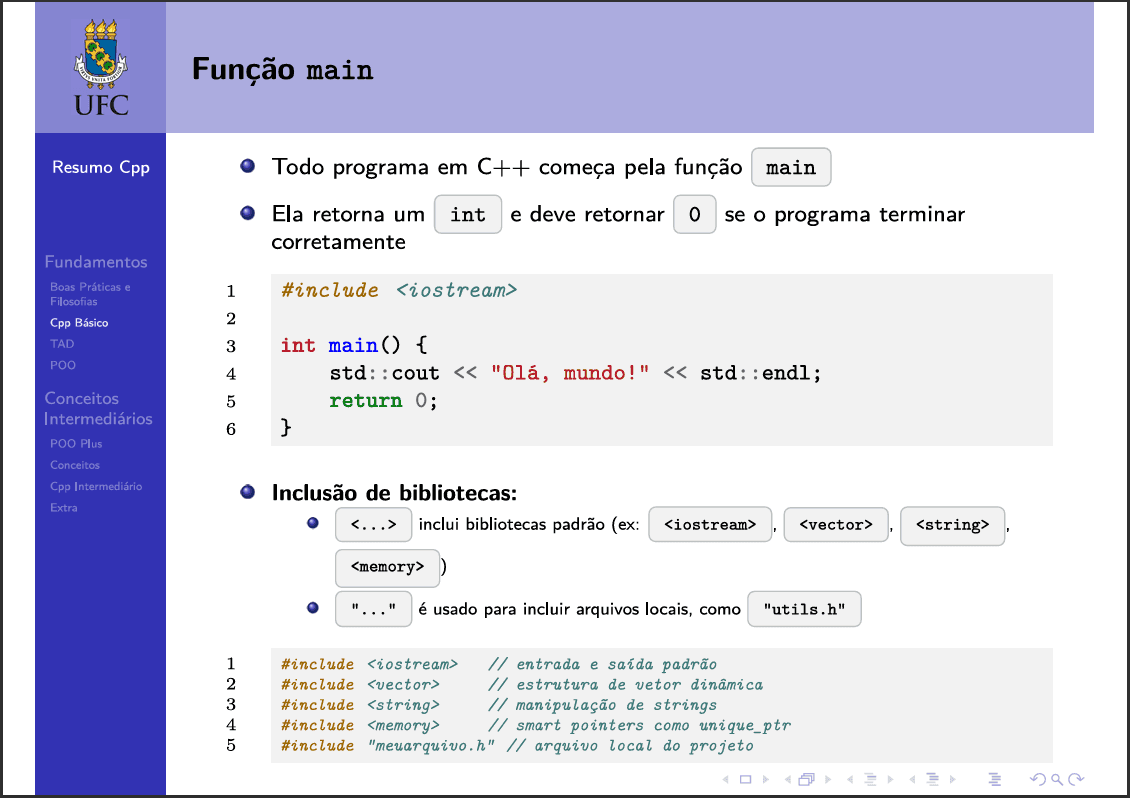Navigate to the TAD subsection

coord(62,344)
